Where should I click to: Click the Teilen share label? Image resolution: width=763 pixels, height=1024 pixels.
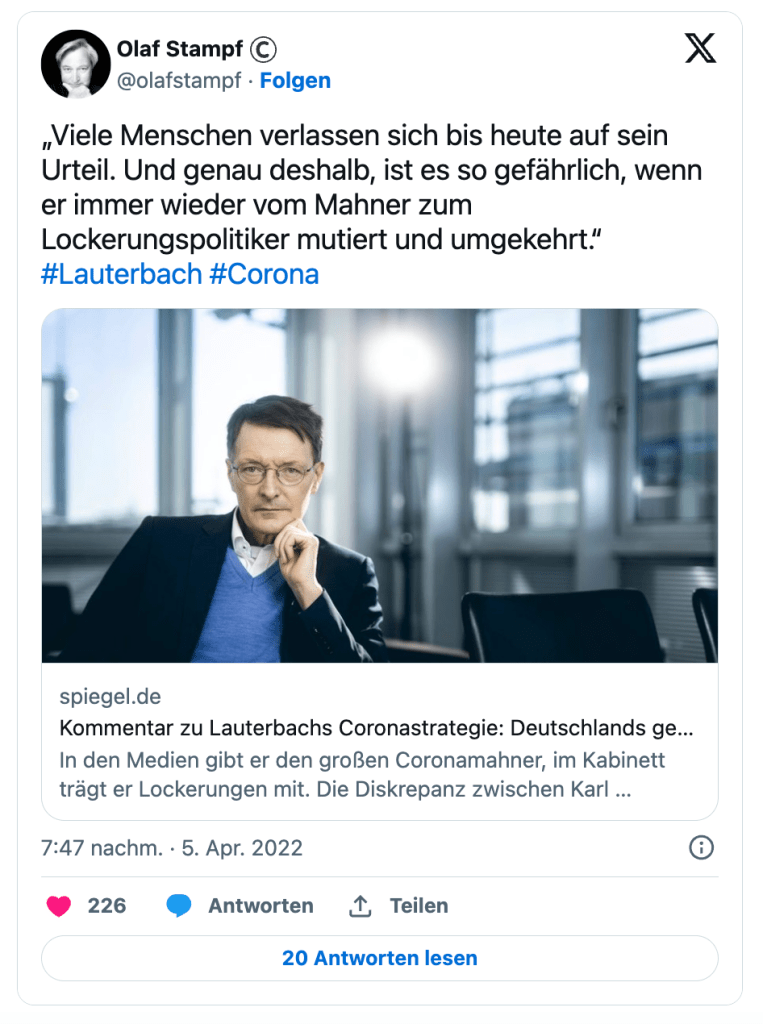[x=419, y=906]
